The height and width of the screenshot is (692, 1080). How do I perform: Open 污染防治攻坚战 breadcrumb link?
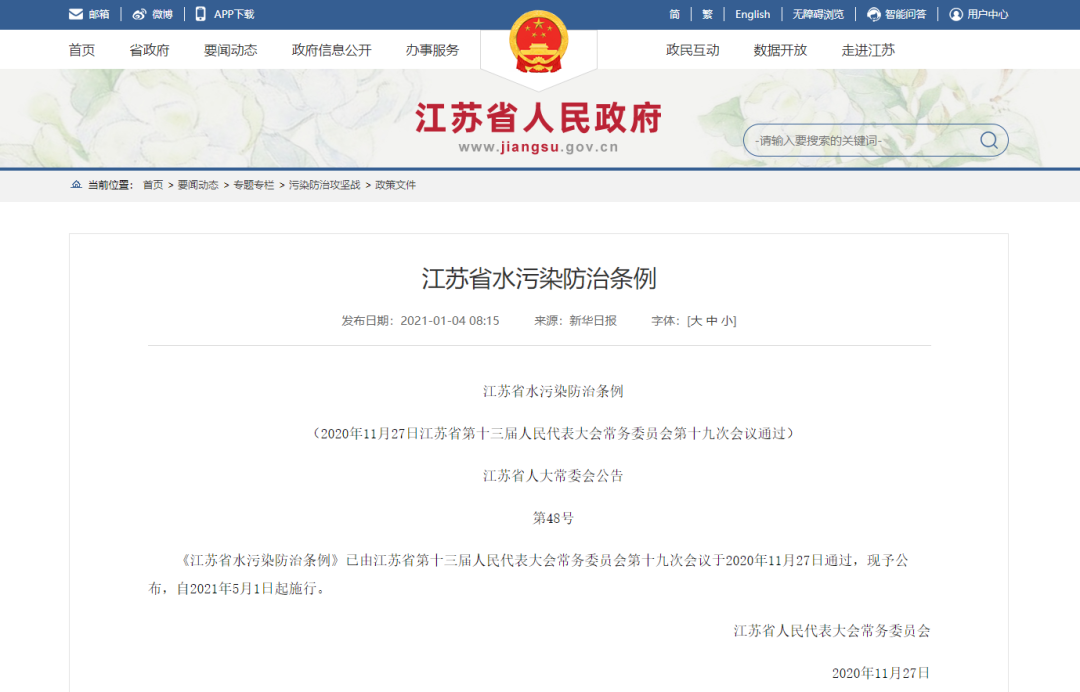pyautogui.click(x=324, y=185)
